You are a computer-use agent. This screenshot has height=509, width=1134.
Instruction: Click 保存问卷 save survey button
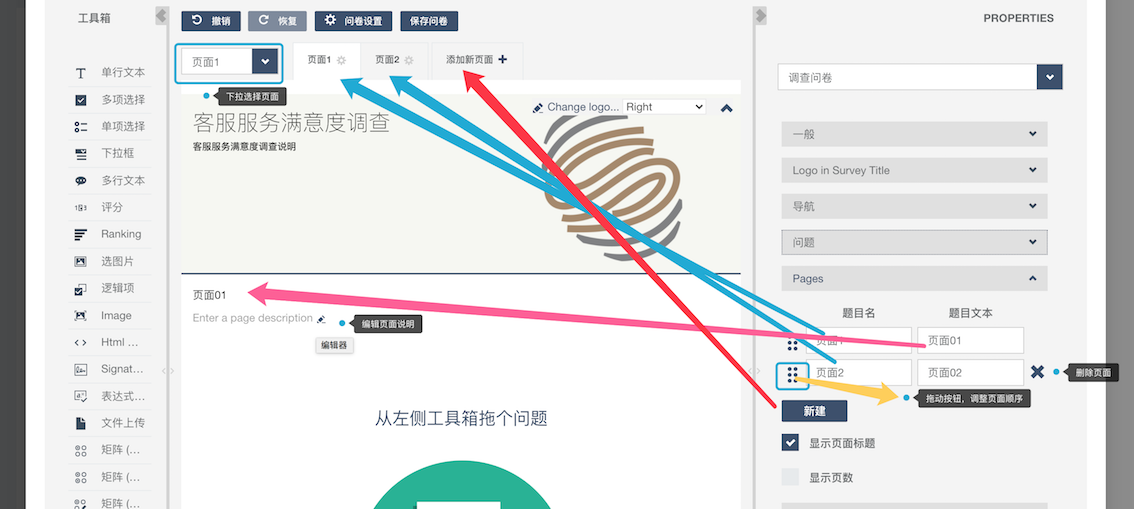(x=429, y=21)
